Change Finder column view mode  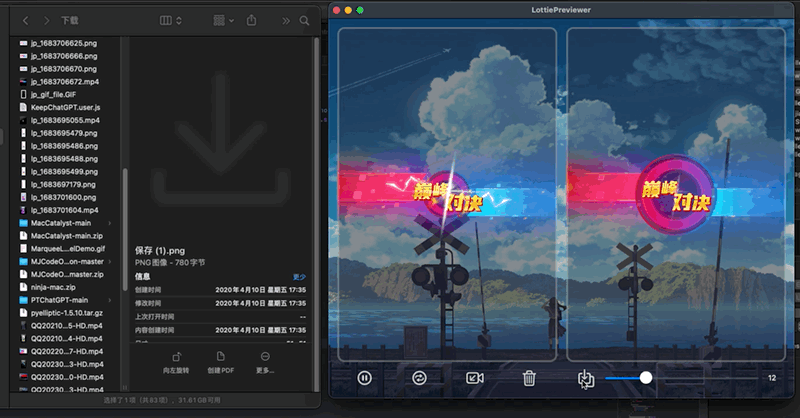tap(170, 20)
